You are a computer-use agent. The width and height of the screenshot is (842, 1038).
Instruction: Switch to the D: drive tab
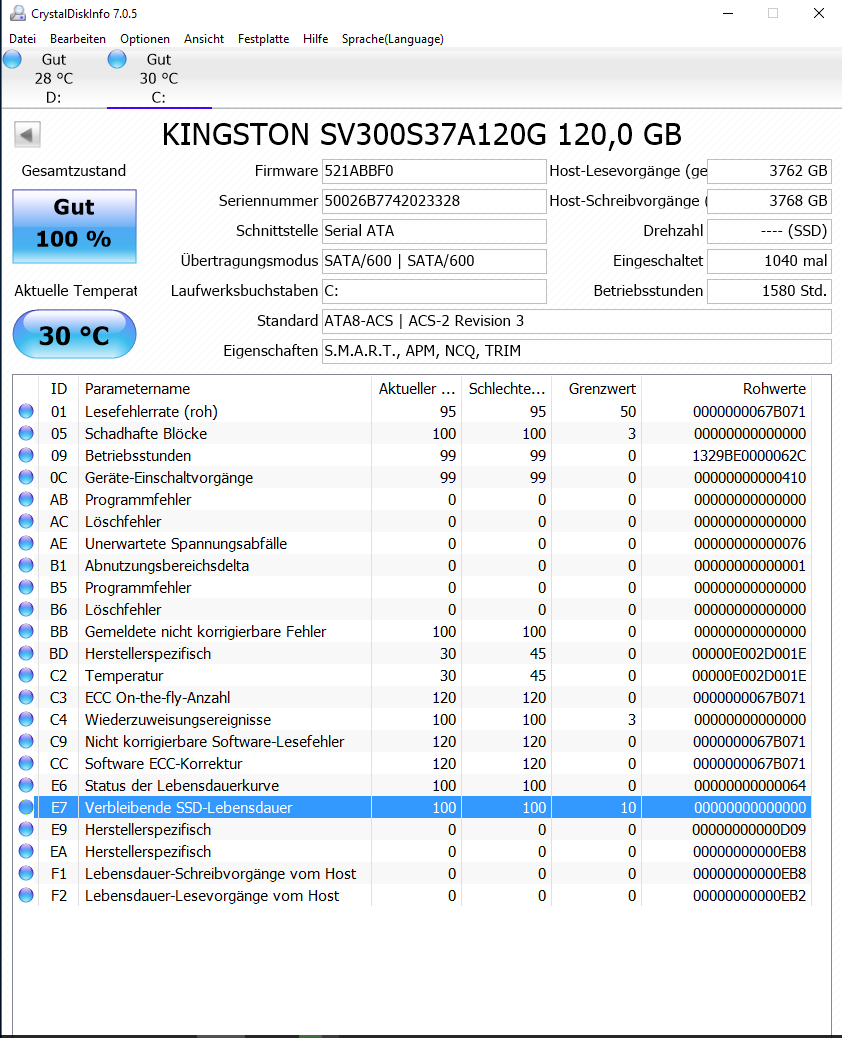click(54, 79)
